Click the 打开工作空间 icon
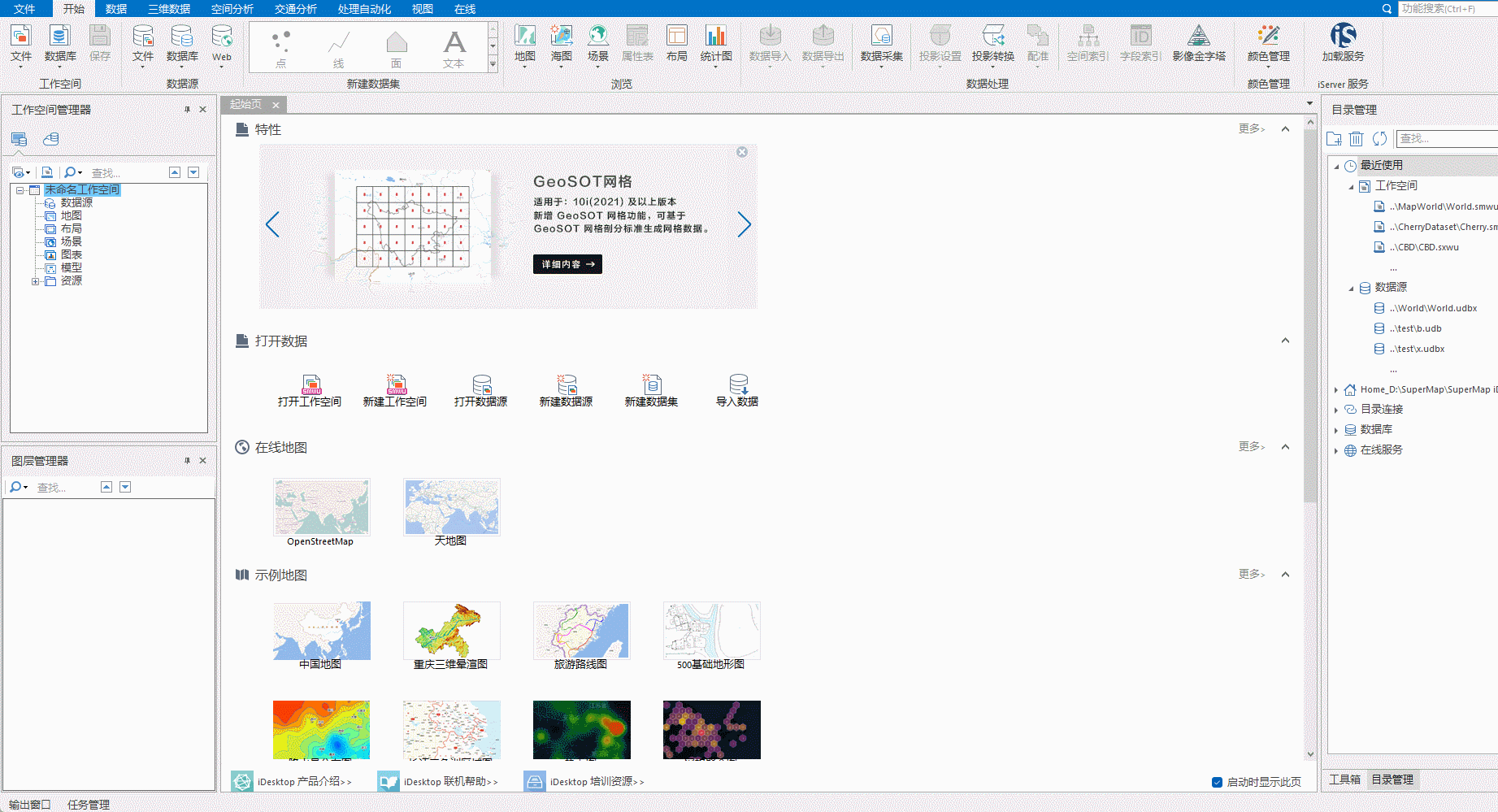 [x=311, y=384]
